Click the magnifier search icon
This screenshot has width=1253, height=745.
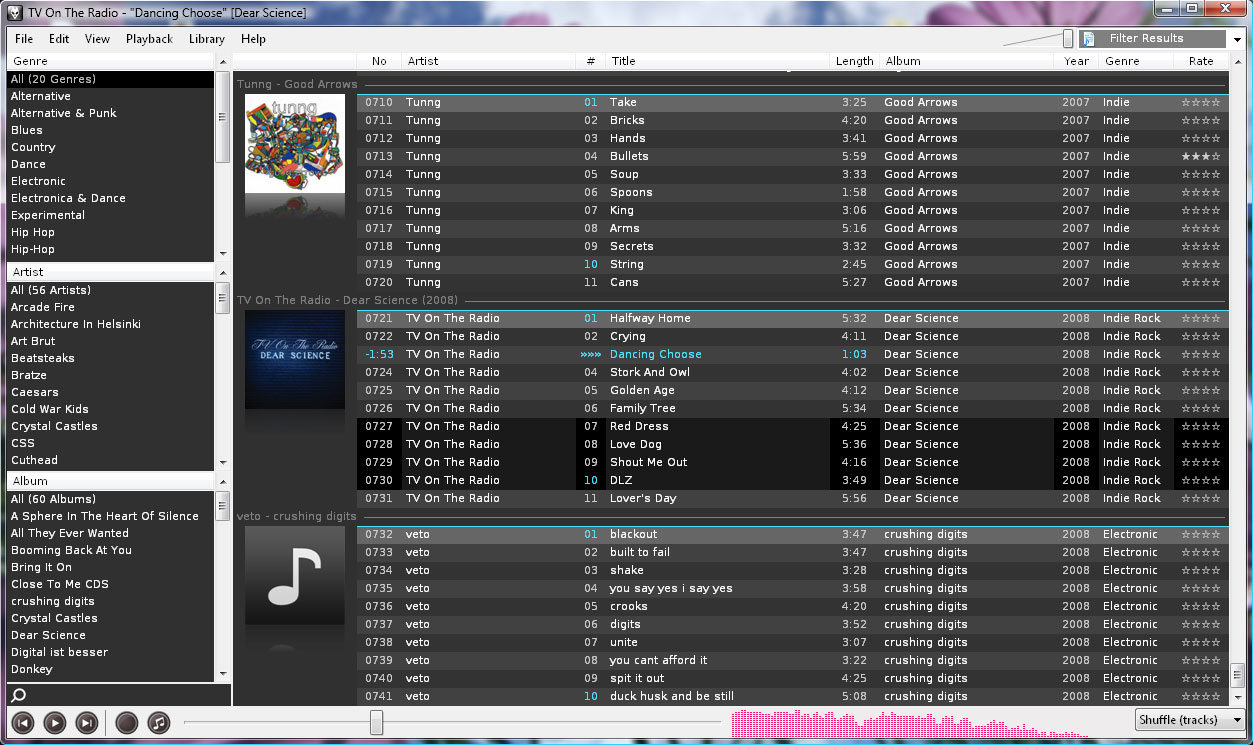tap(18, 695)
